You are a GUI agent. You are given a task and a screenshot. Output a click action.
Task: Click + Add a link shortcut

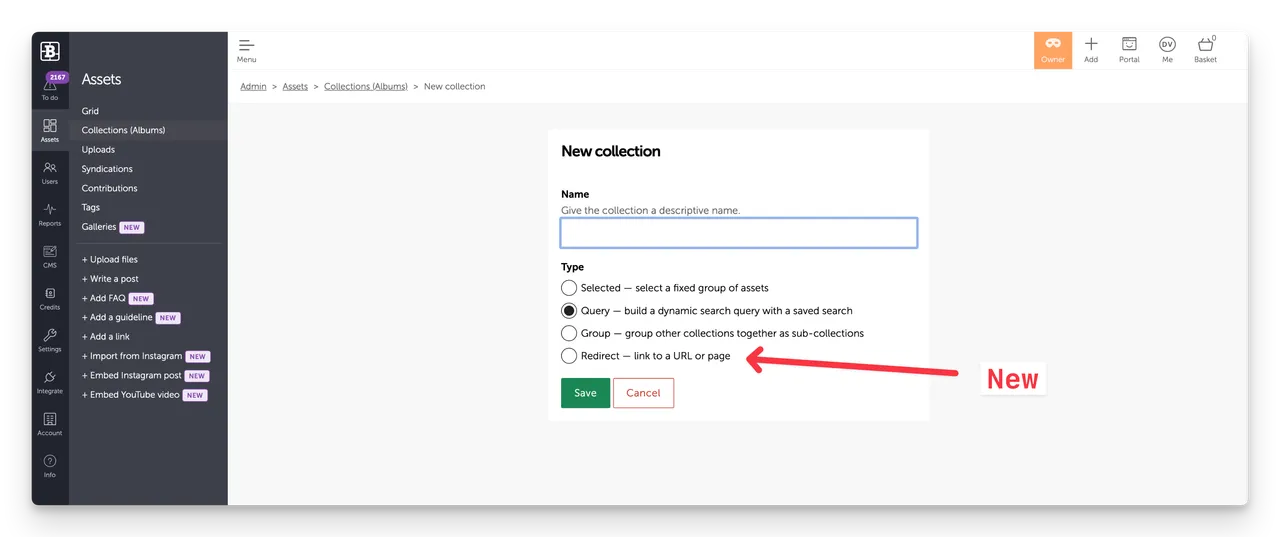tap(106, 337)
